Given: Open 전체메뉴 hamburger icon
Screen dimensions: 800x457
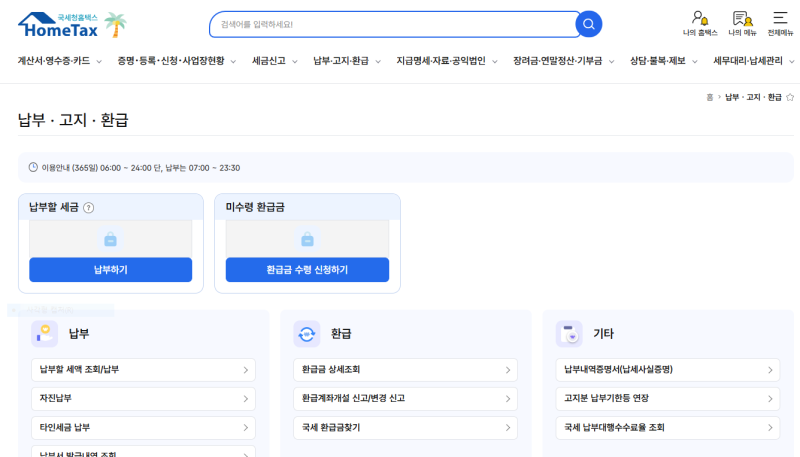Looking at the screenshot, I should pos(780,24).
